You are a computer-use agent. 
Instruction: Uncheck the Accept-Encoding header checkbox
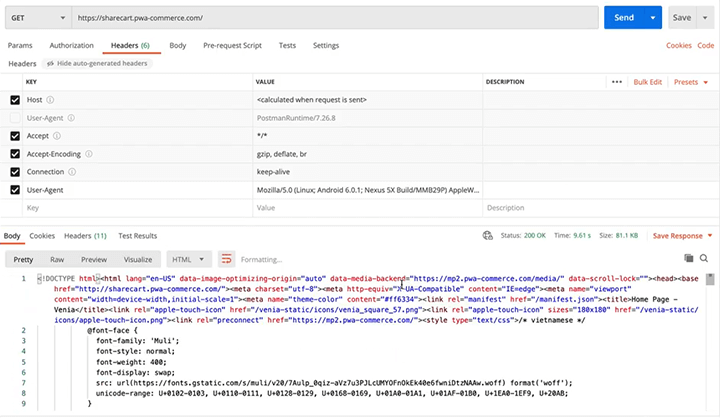point(15,154)
